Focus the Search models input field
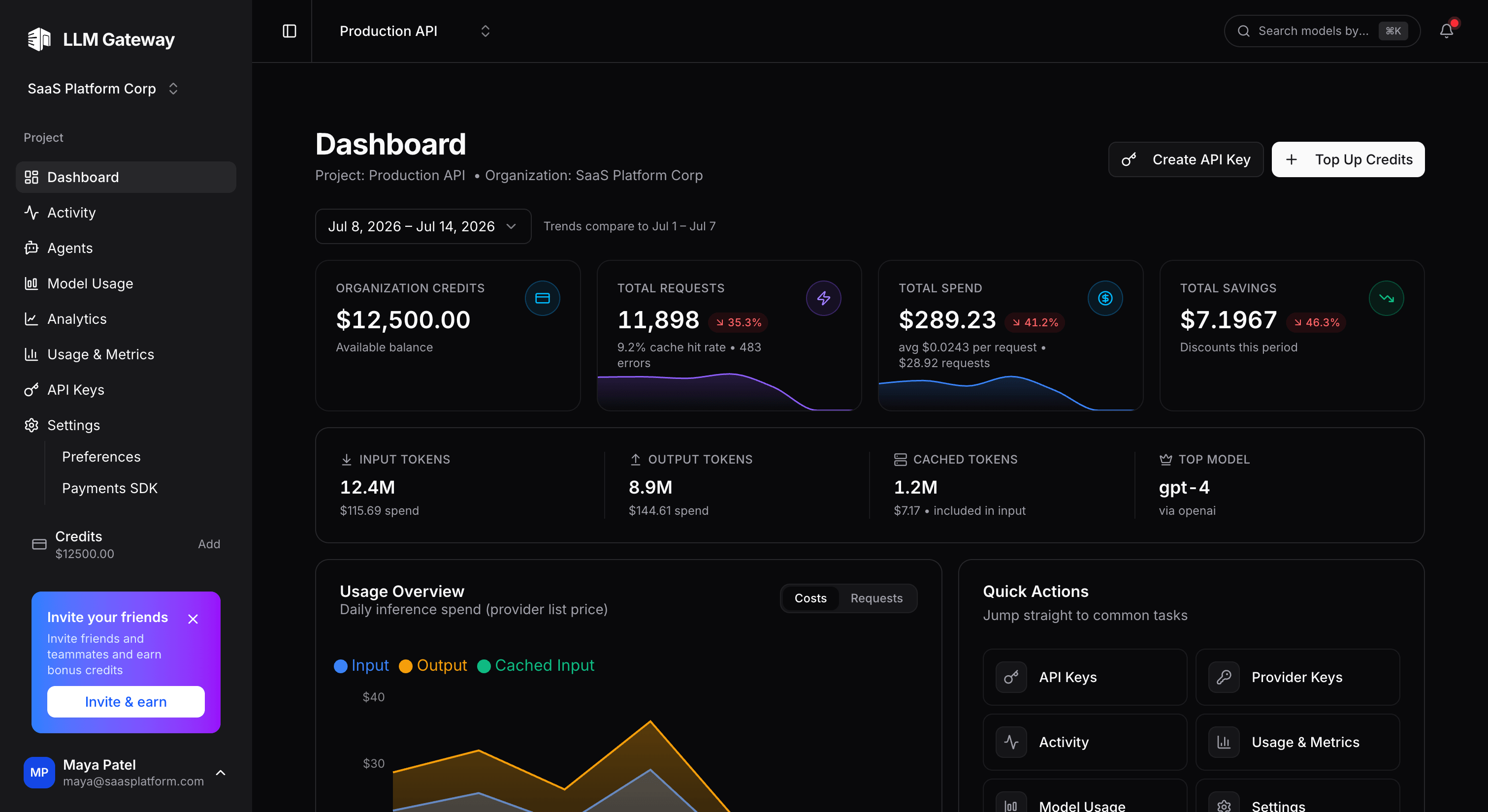1488x812 pixels. tap(1322, 31)
